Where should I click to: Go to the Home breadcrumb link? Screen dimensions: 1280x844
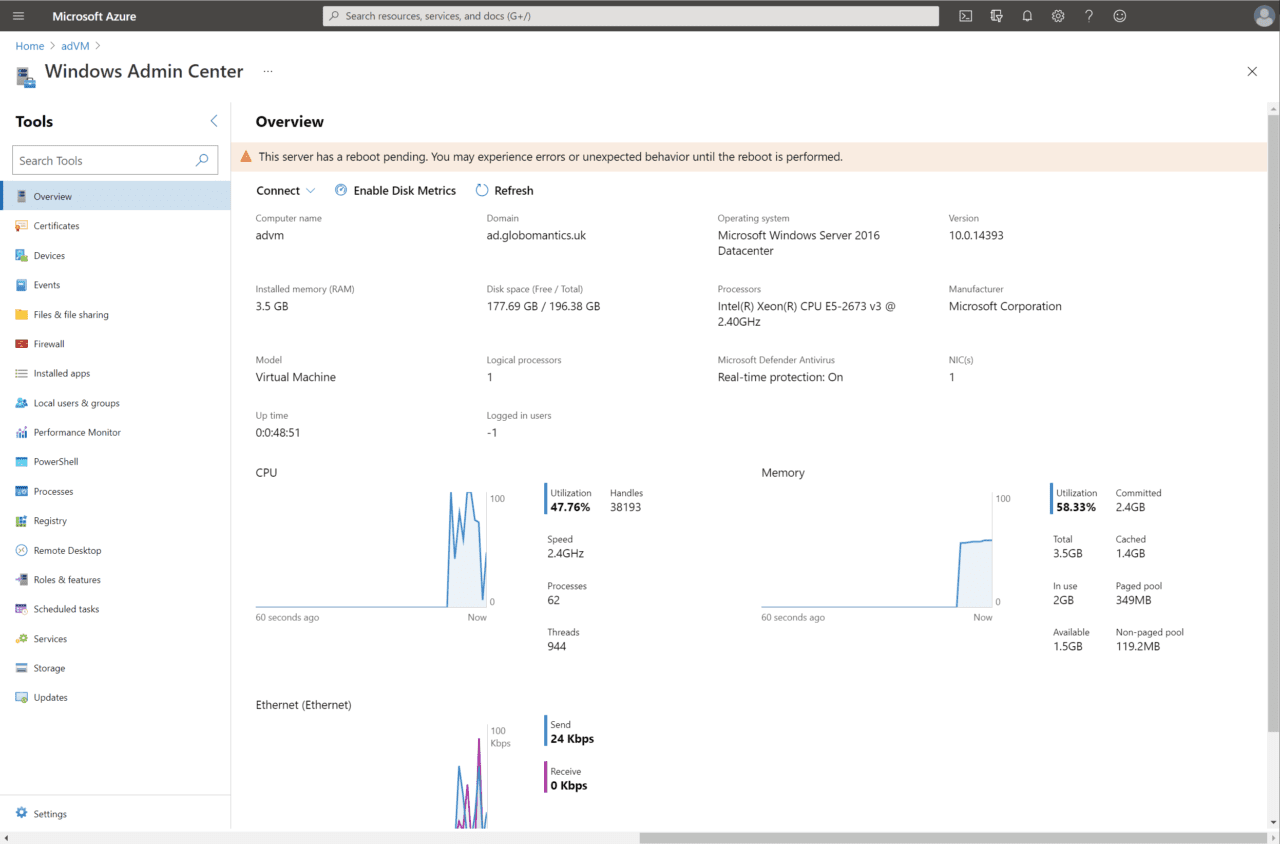30,46
